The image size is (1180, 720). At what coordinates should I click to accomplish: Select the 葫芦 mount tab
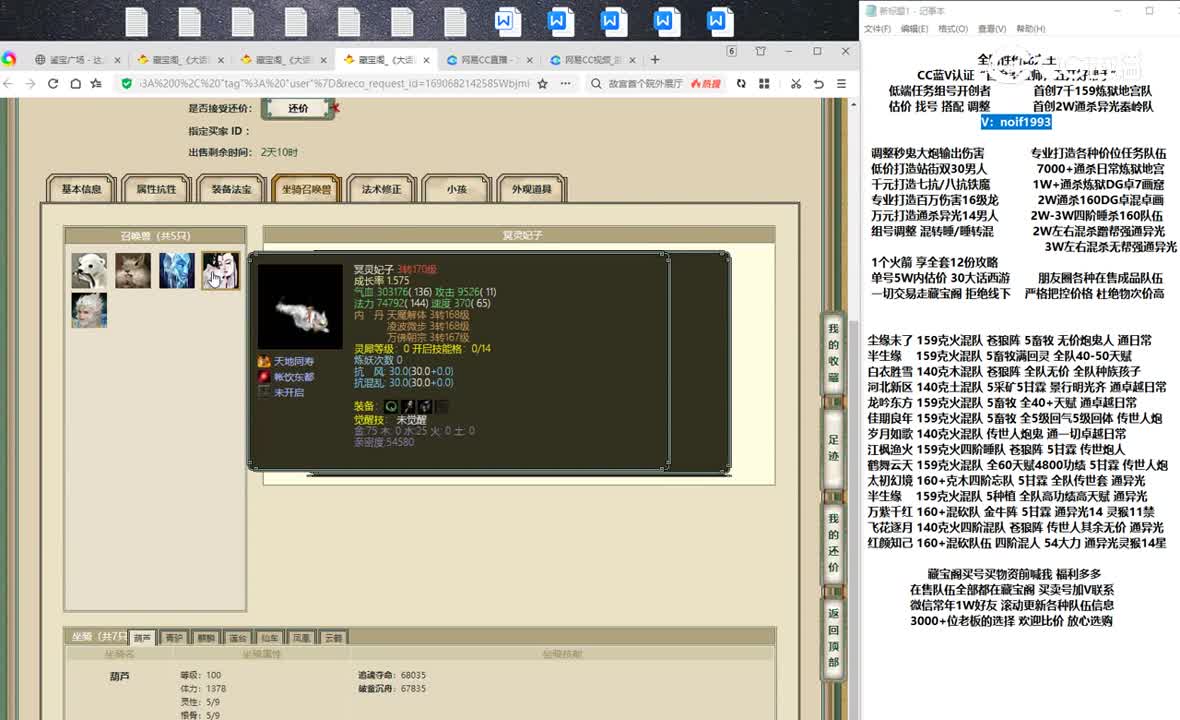pyautogui.click(x=142, y=638)
